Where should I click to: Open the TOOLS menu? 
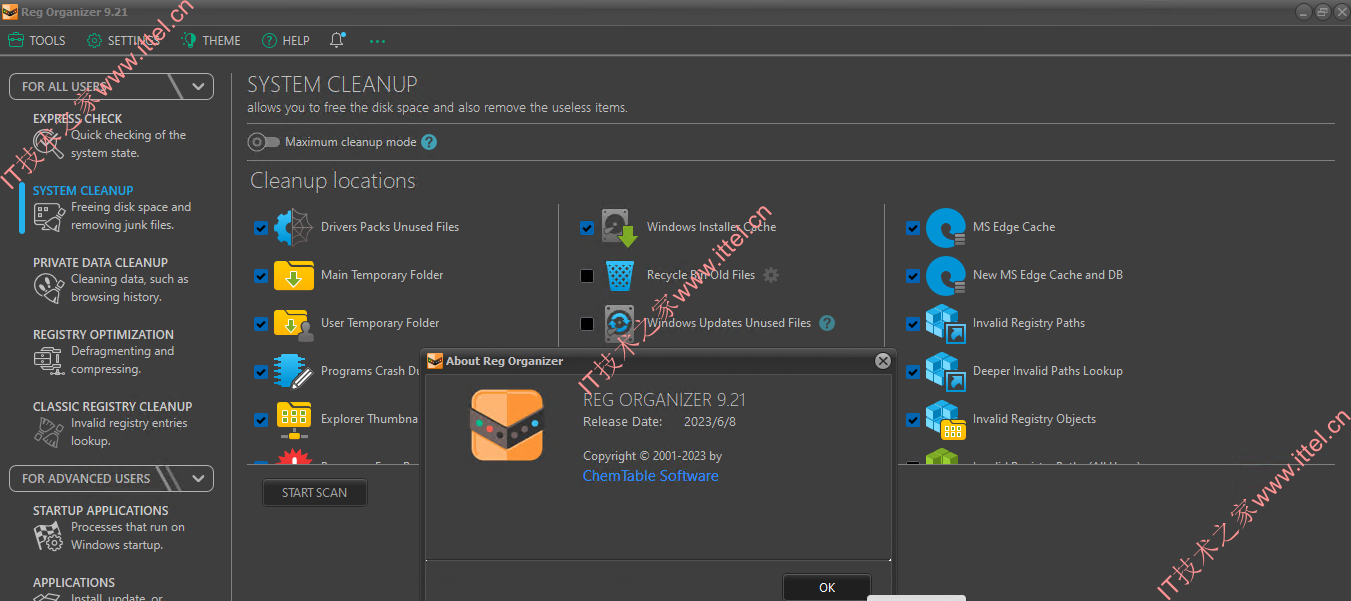pos(37,41)
